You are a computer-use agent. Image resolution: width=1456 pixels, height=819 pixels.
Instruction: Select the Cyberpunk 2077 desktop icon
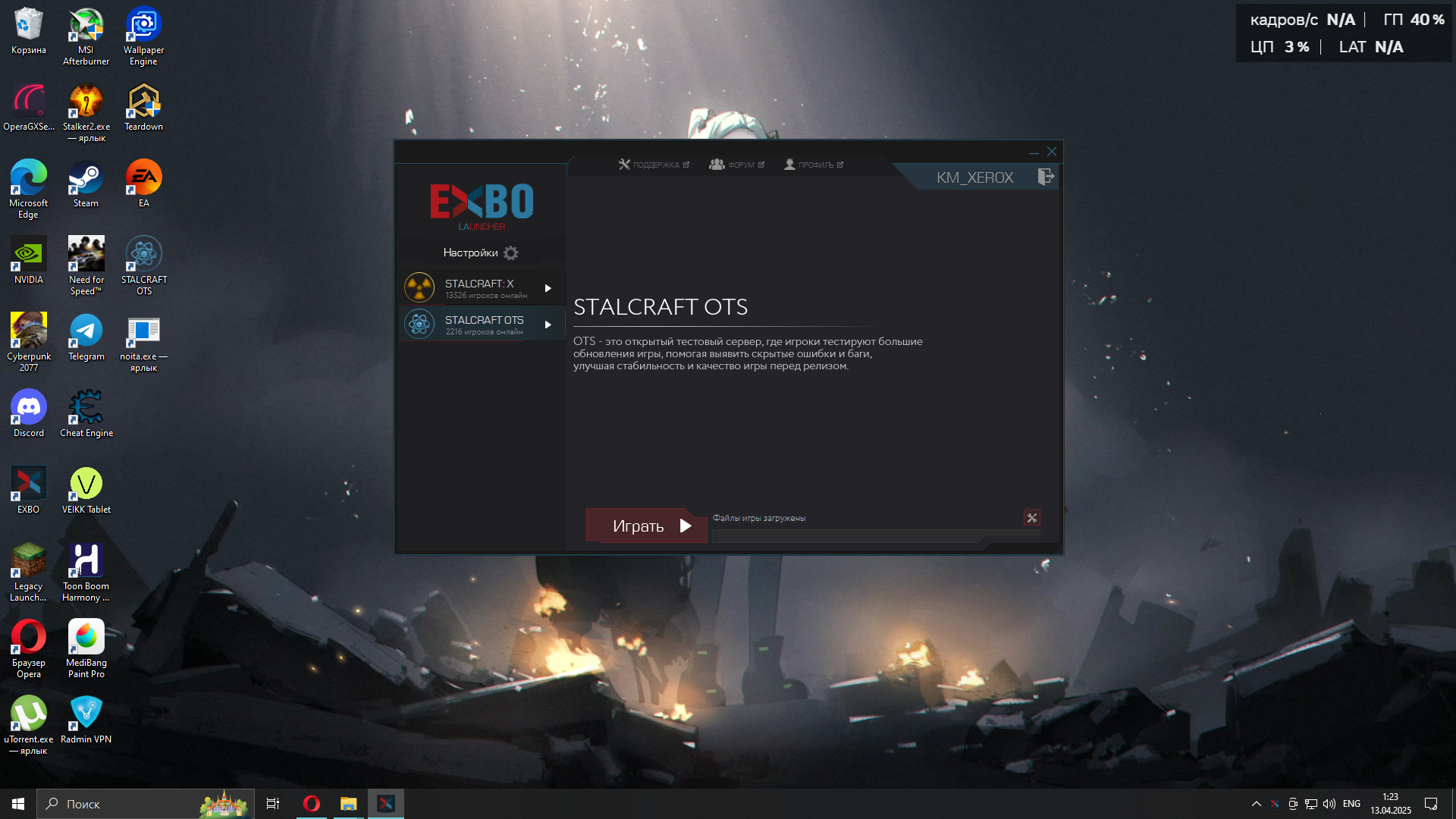[29, 343]
